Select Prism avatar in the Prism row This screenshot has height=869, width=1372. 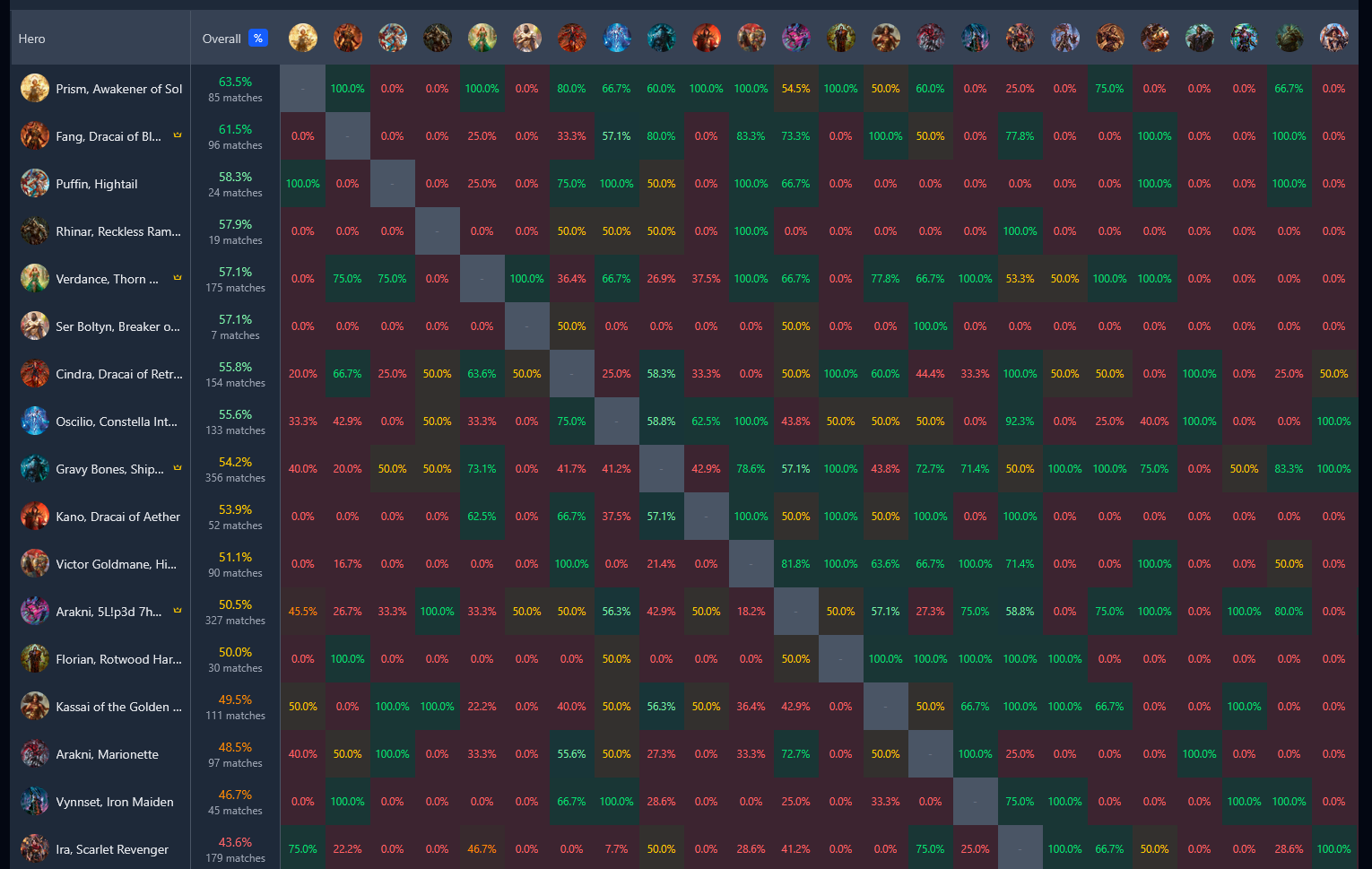click(x=35, y=88)
